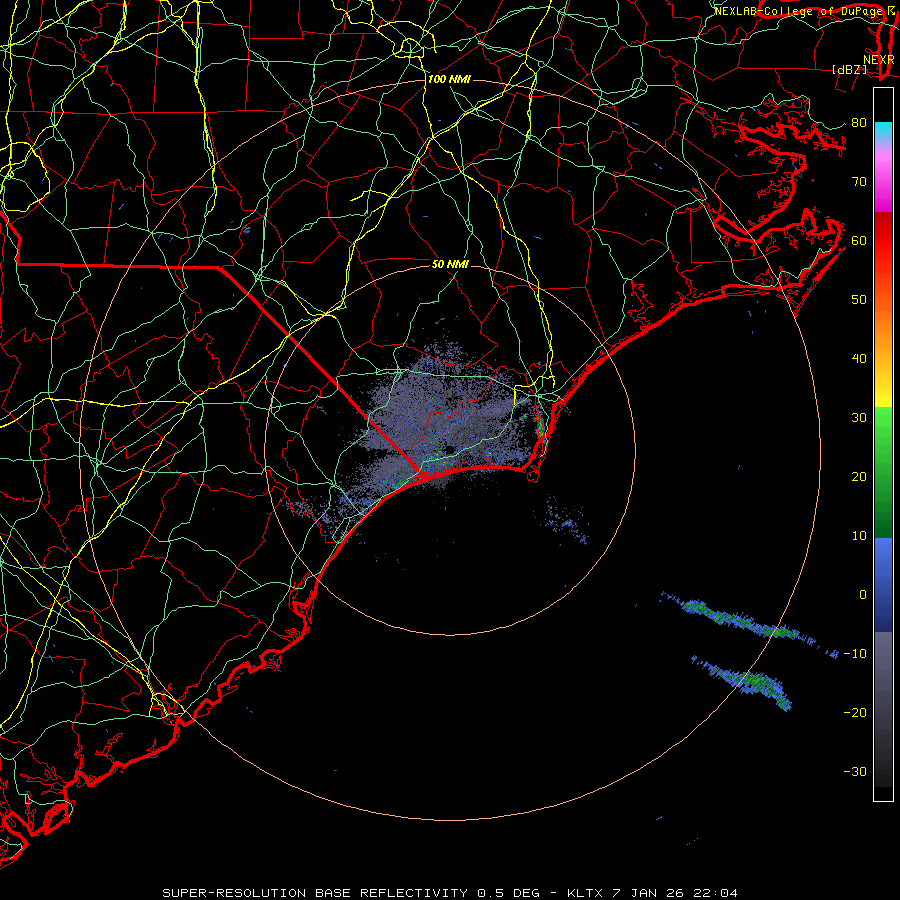Select the [dBZ] unit label above the scale
900x900 pixels.
849,69
